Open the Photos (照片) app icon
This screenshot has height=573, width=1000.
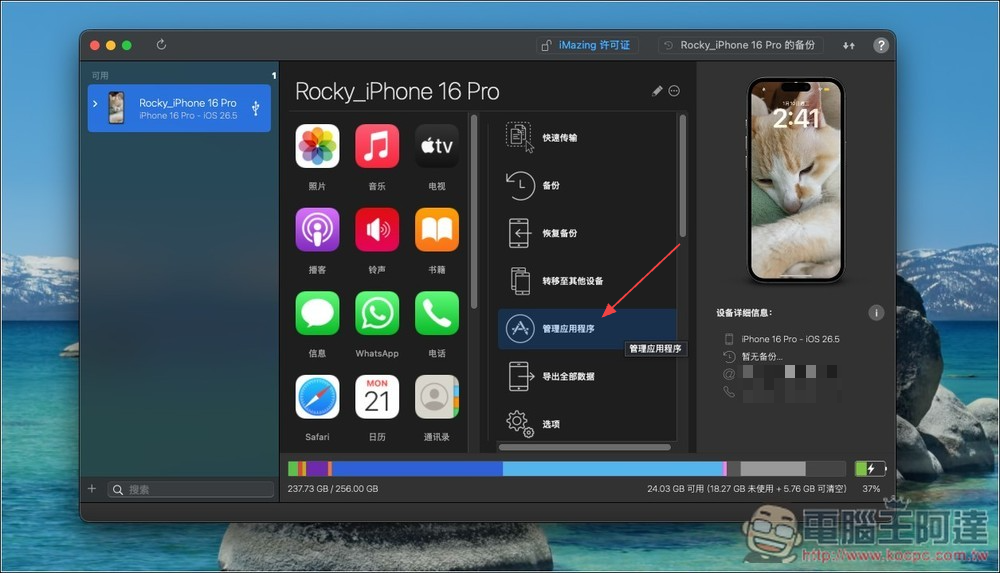(317, 146)
